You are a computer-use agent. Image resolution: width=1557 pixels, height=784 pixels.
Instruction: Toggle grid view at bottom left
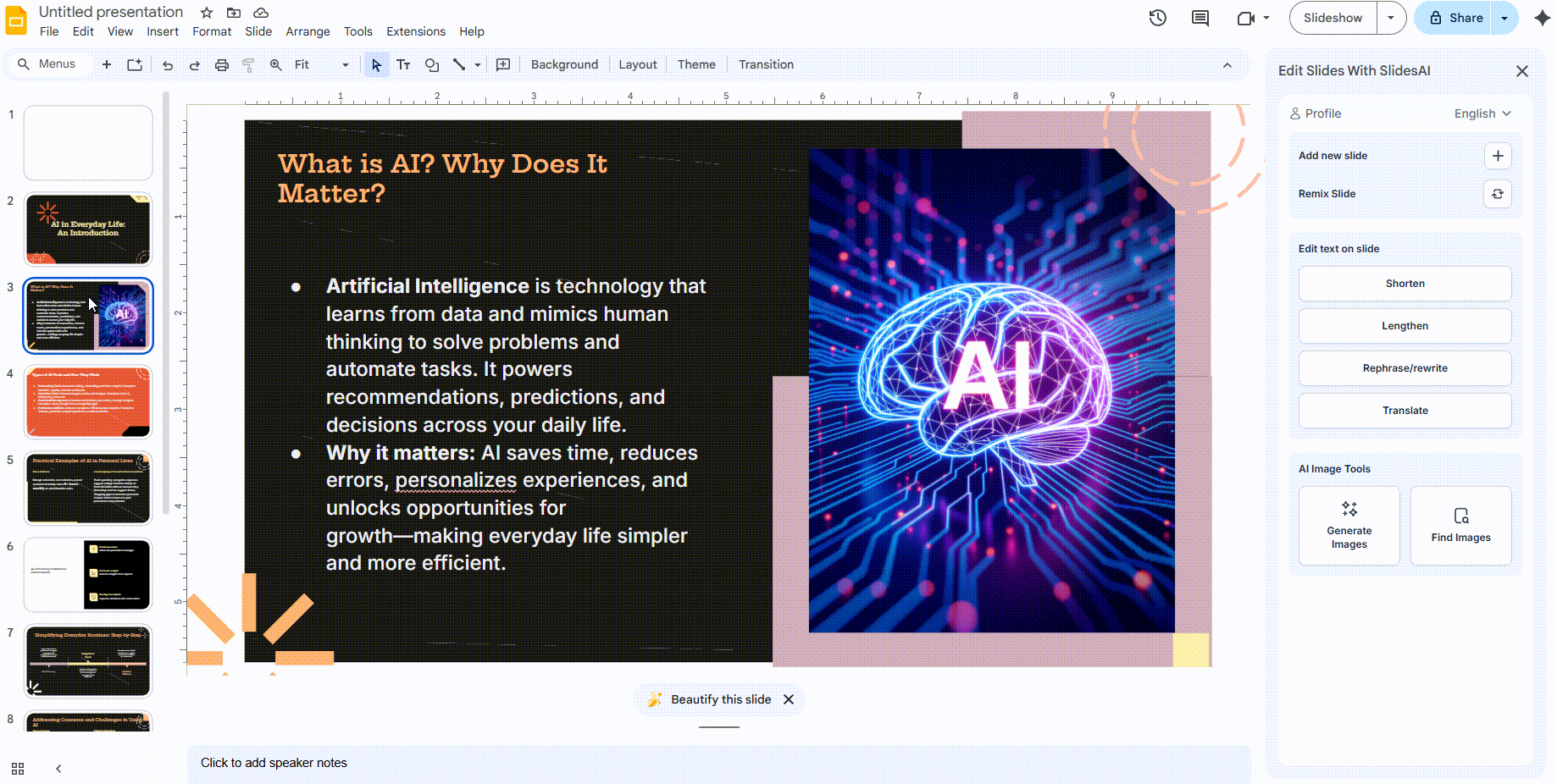pyautogui.click(x=18, y=769)
